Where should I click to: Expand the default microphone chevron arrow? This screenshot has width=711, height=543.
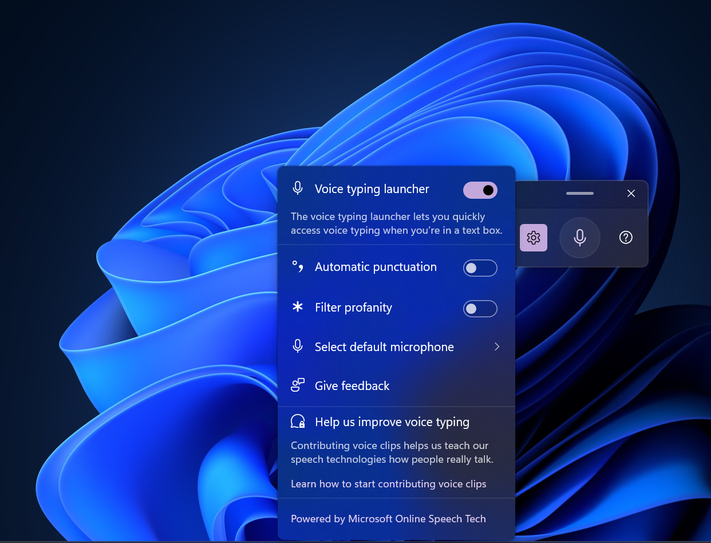(x=497, y=347)
